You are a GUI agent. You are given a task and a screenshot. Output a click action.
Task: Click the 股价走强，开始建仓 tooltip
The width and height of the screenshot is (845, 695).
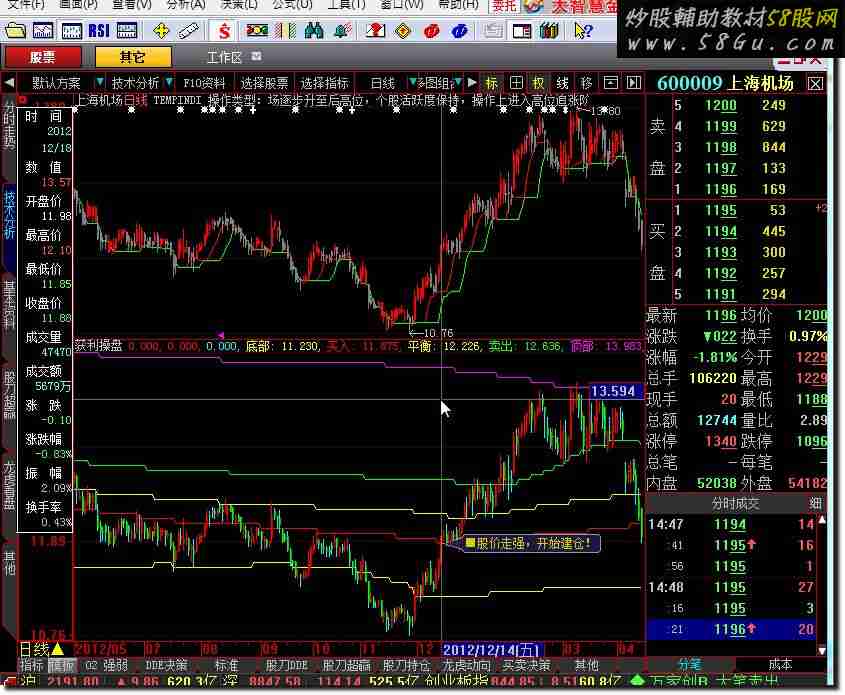[x=531, y=543]
